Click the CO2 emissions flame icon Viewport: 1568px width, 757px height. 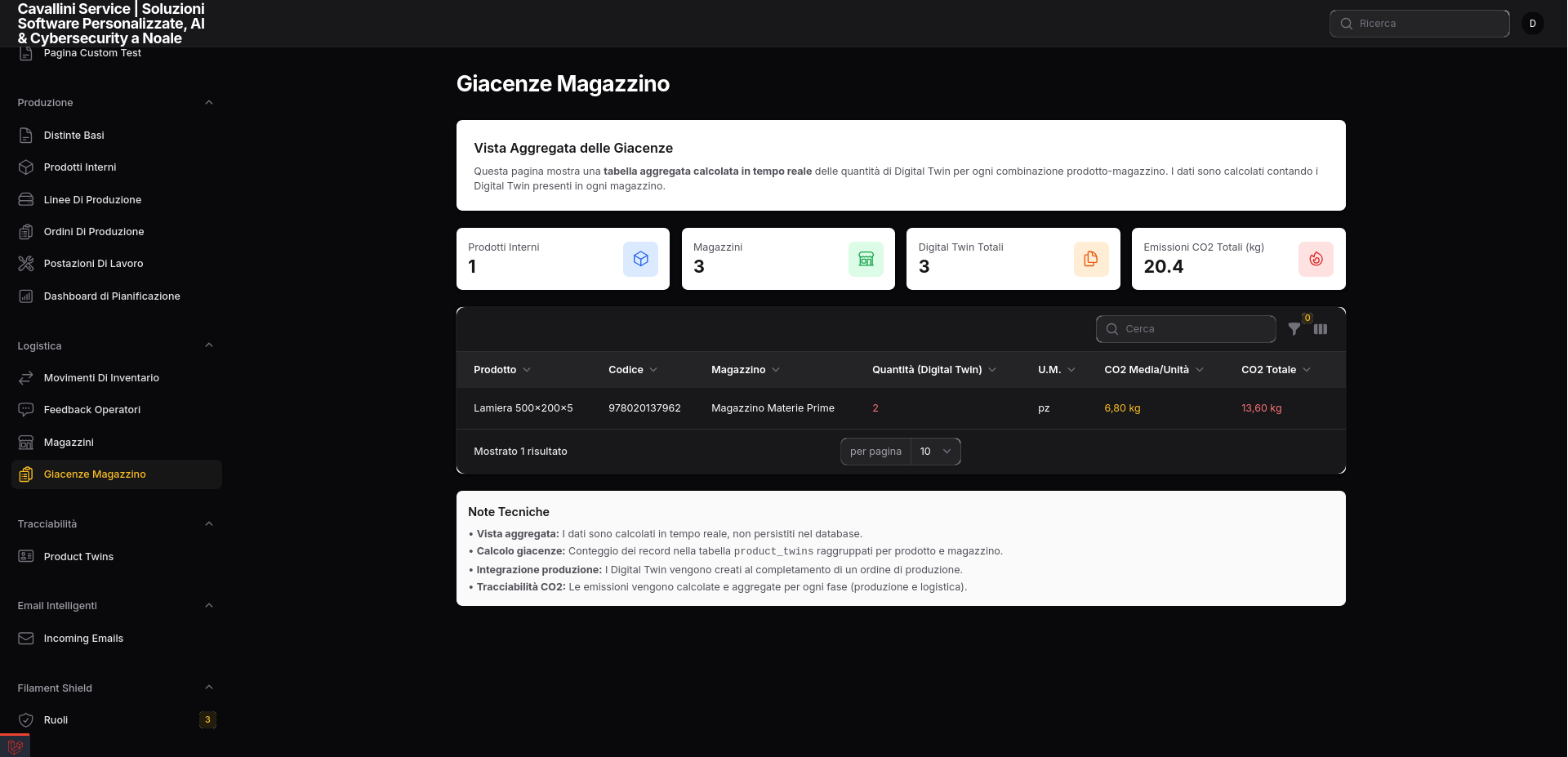pos(1316,259)
